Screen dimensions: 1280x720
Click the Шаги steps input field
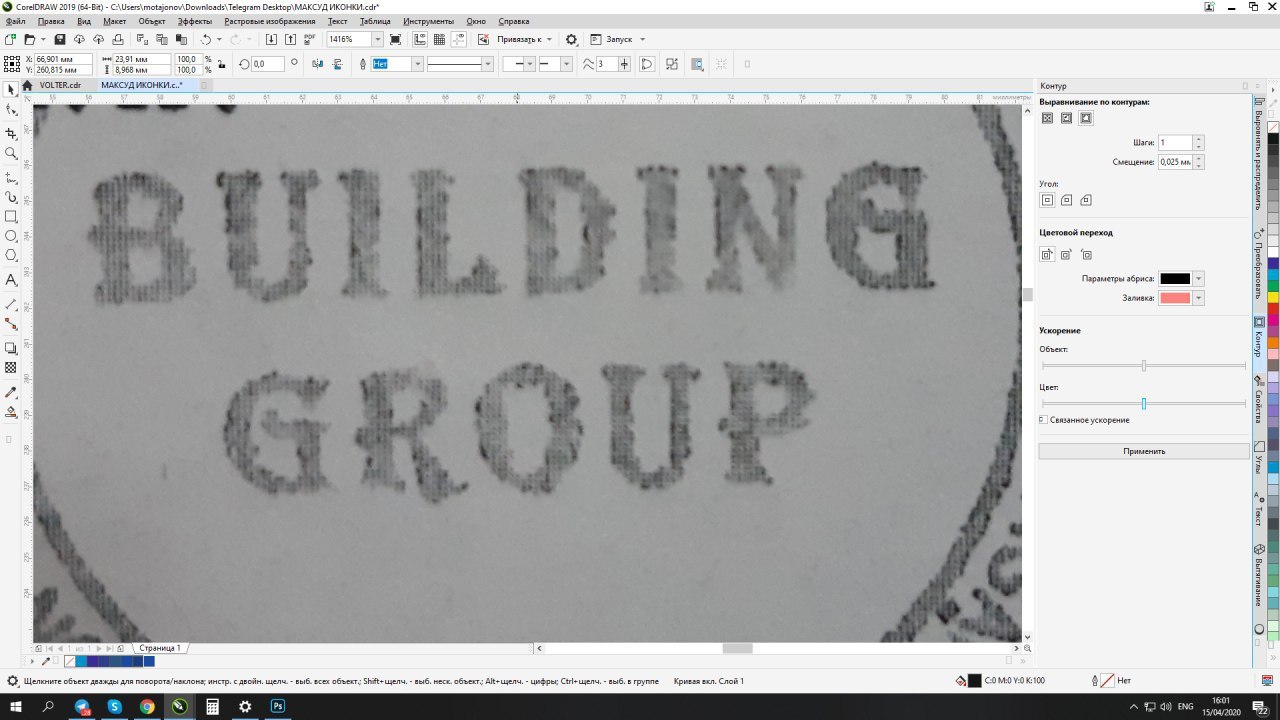click(1176, 143)
